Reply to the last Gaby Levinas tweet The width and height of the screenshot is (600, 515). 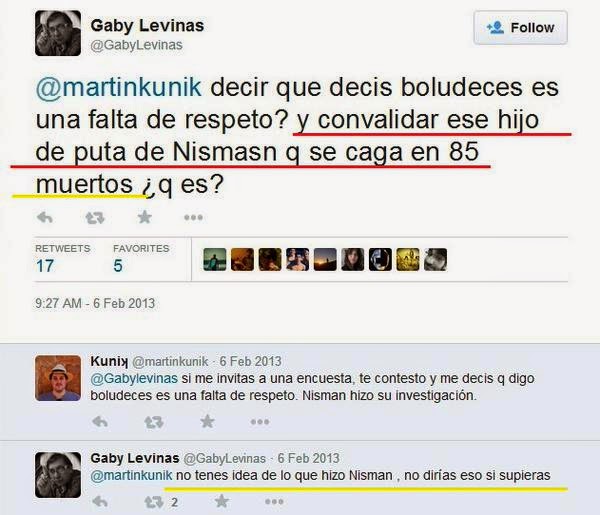(x=100, y=502)
